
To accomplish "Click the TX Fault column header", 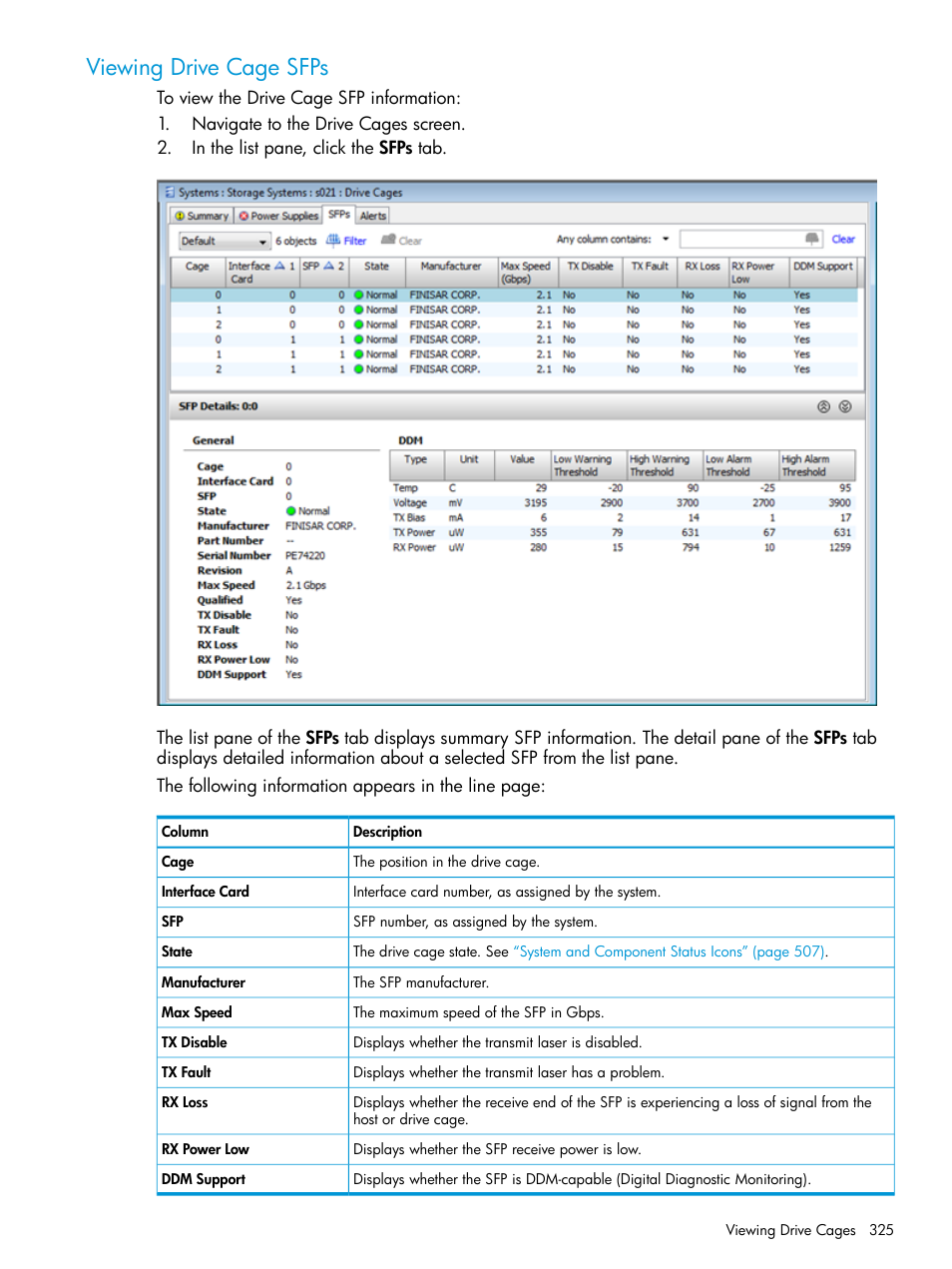I will click(650, 272).
